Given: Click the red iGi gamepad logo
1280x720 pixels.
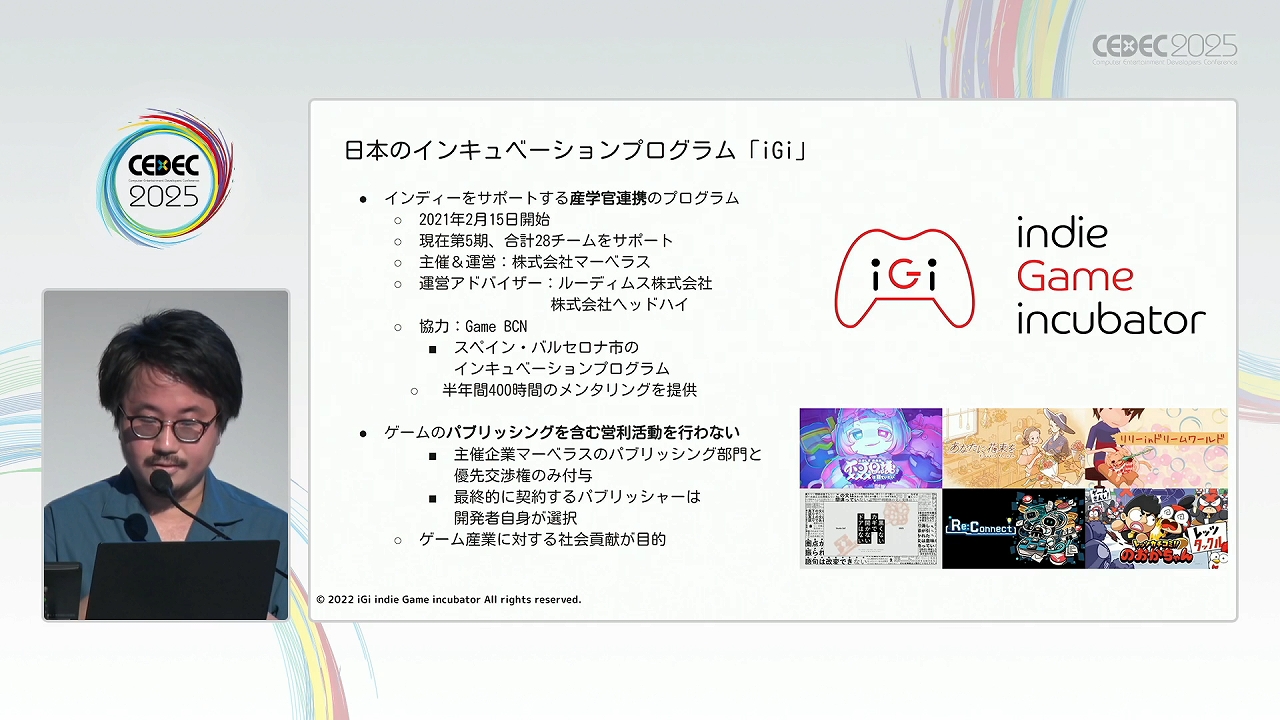Looking at the screenshot, I should click(x=904, y=278).
